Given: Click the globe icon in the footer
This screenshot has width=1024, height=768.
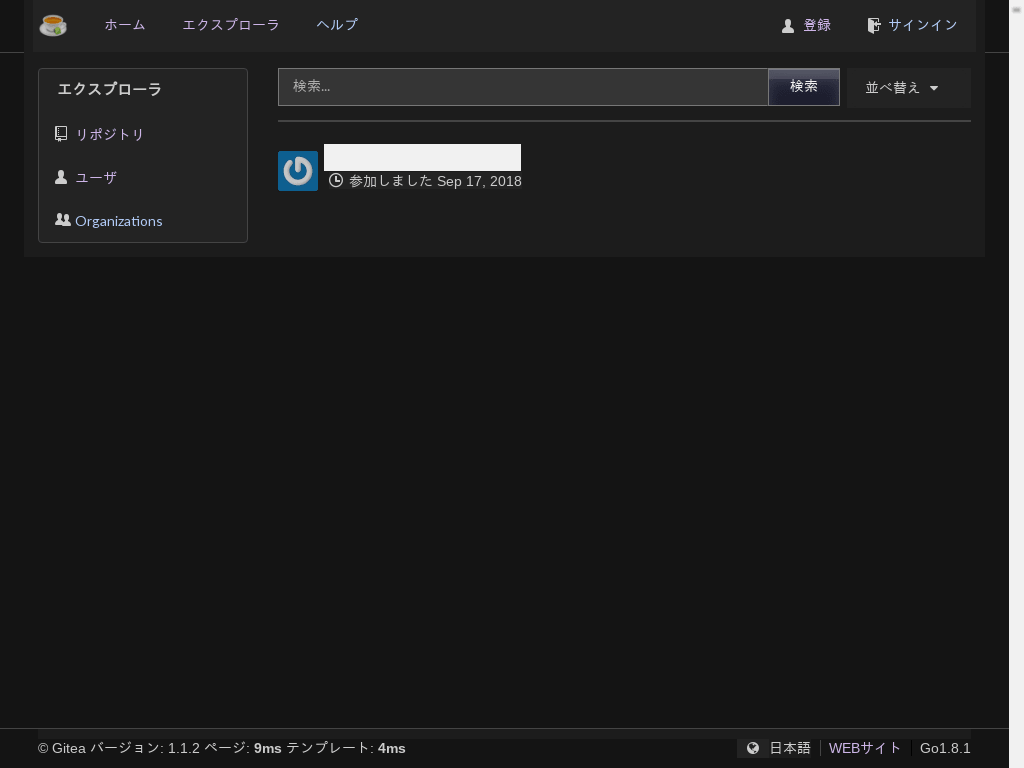Looking at the screenshot, I should [753, 747].
